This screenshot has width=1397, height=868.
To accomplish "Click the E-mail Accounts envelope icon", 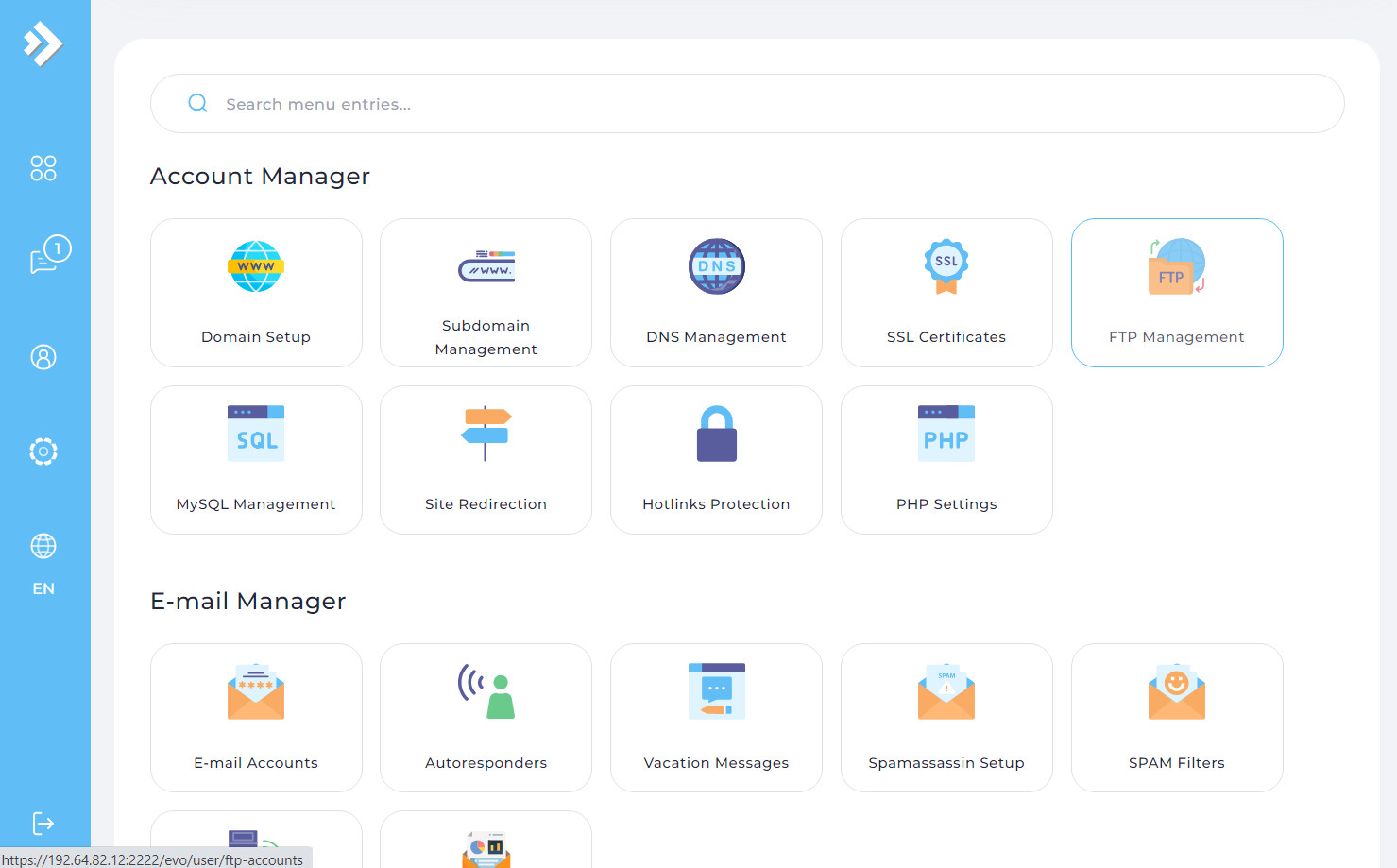I will pos(256,691).
